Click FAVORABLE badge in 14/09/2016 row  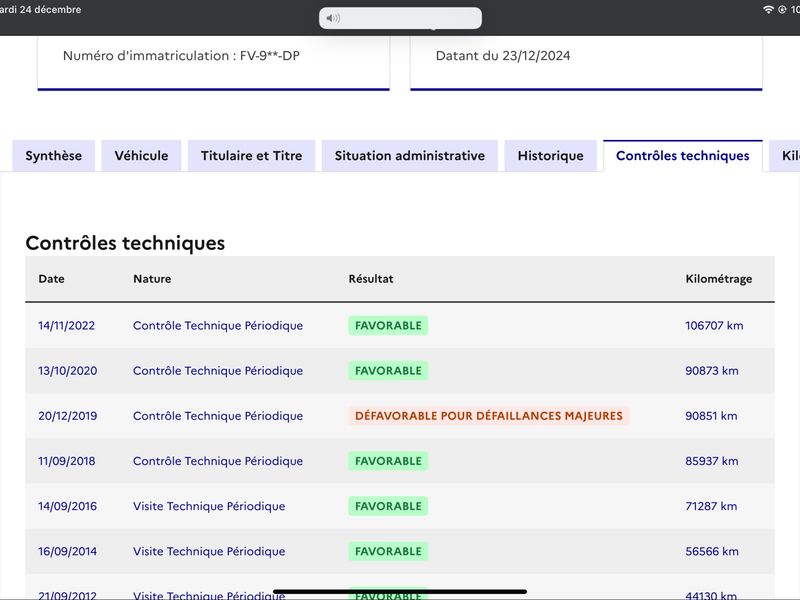[x=388, y=506]
